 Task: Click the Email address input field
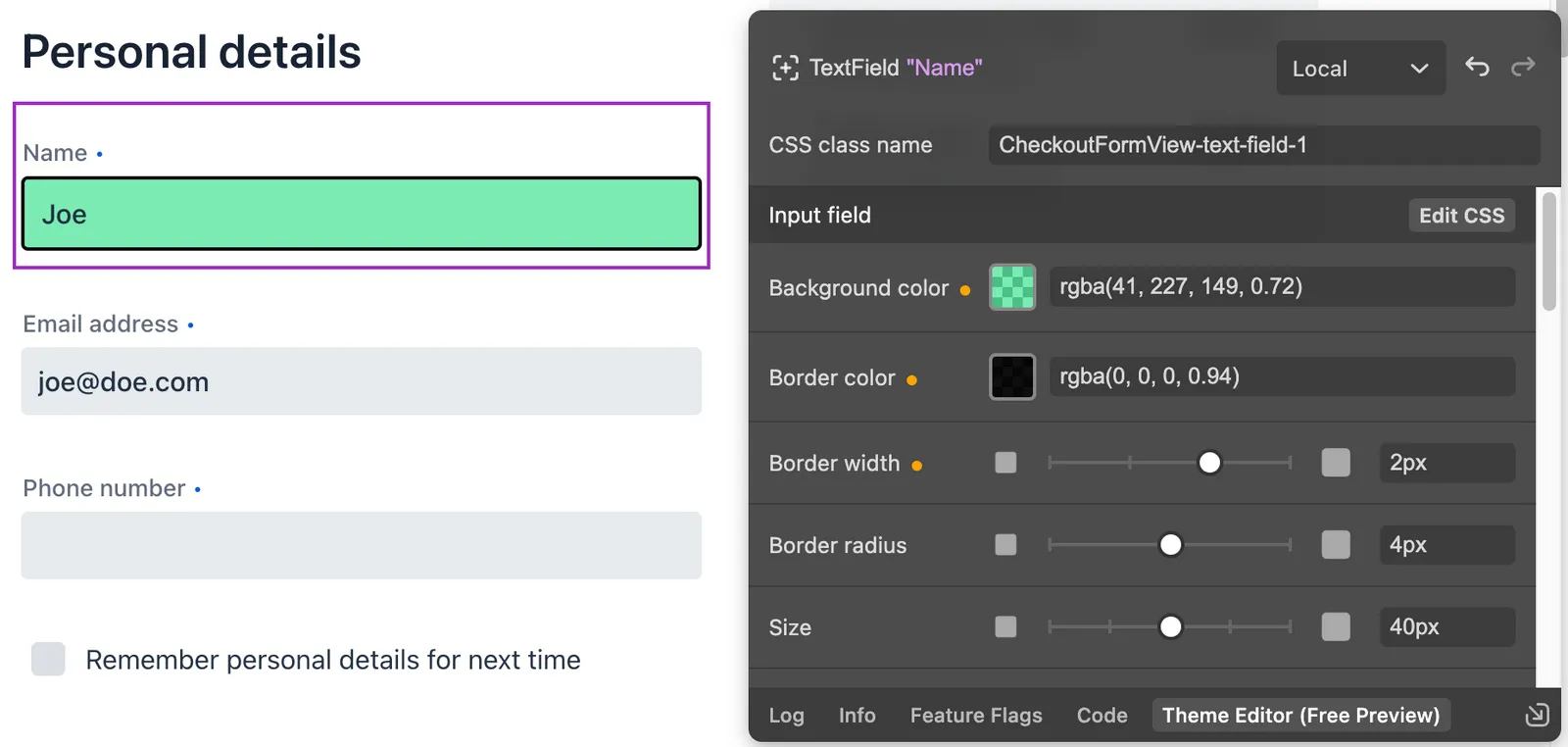coord(361,381)
